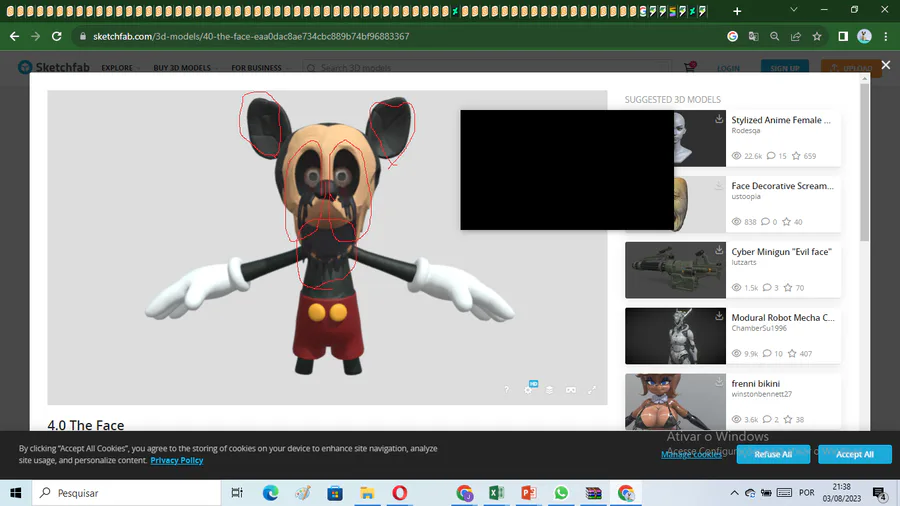Open the BUY 3D MODELS menu
Screen dimensions: 900x506
click(185, 68)
